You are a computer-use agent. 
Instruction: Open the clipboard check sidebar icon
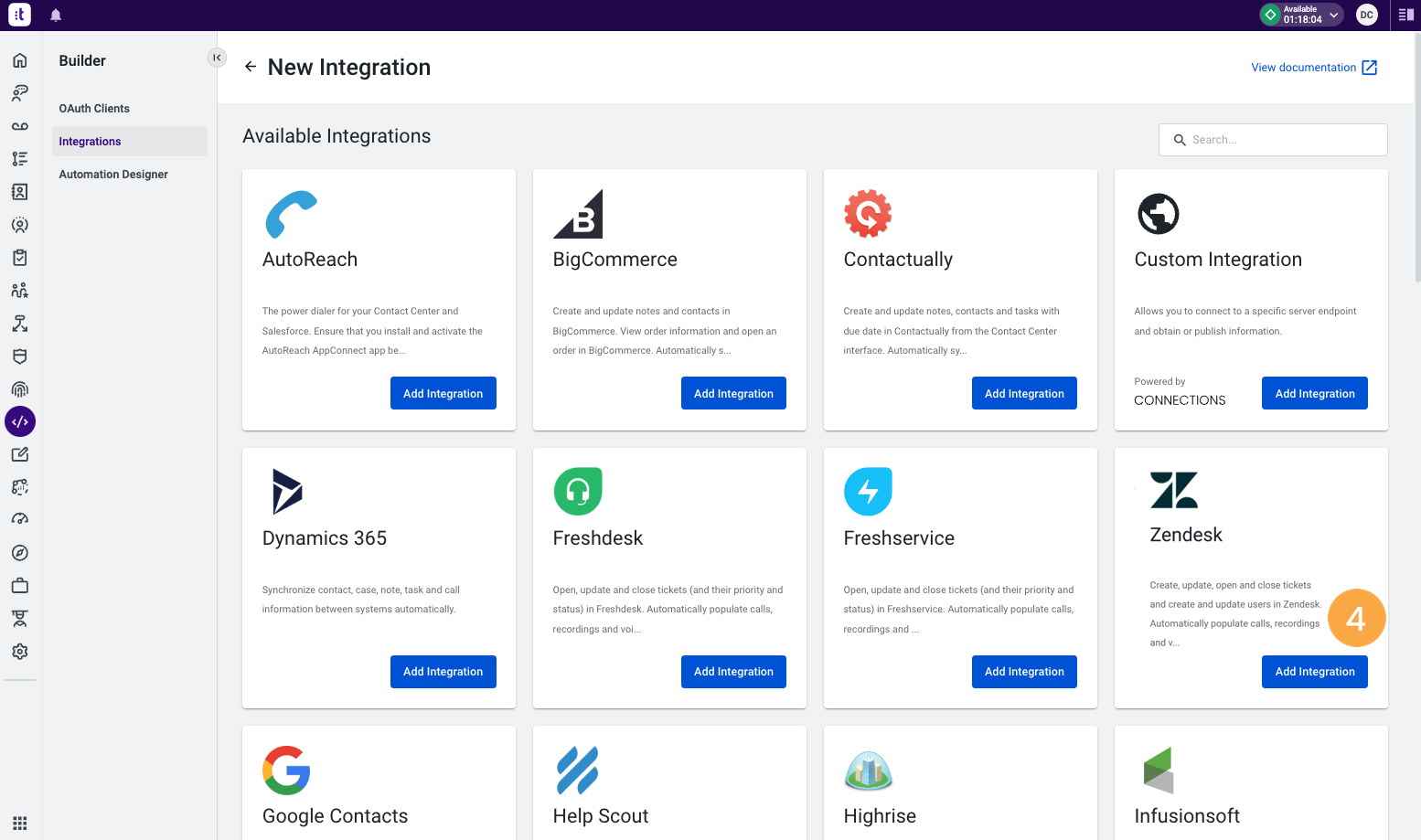pos(20,258)
